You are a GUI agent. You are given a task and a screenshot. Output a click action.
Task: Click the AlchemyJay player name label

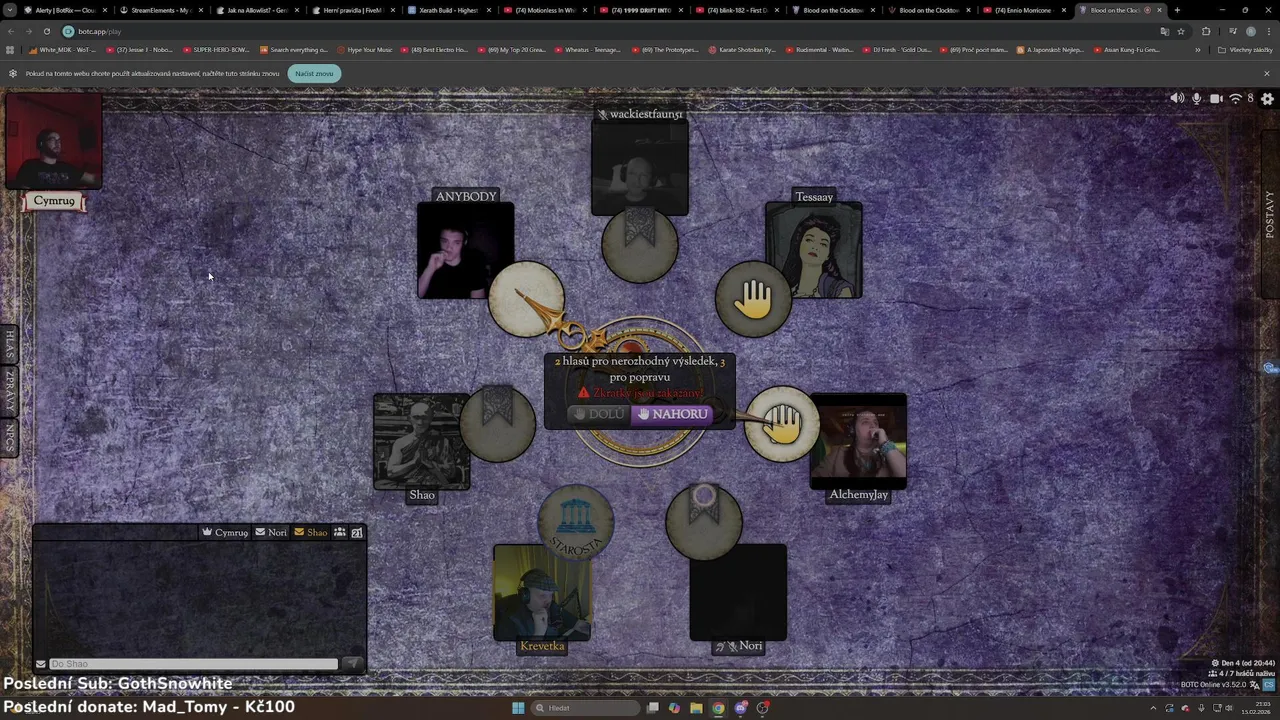click(858, 494)
